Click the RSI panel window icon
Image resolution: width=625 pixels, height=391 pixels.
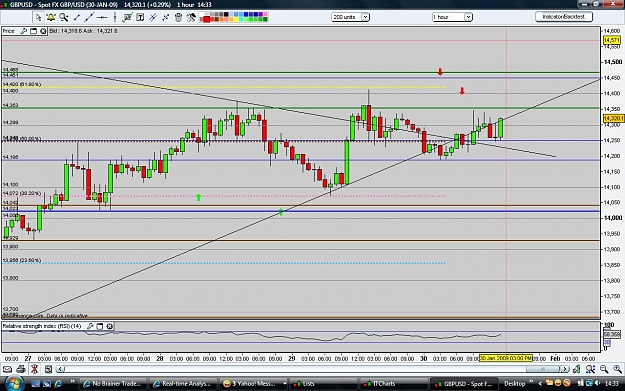click(x=100, y=326)
